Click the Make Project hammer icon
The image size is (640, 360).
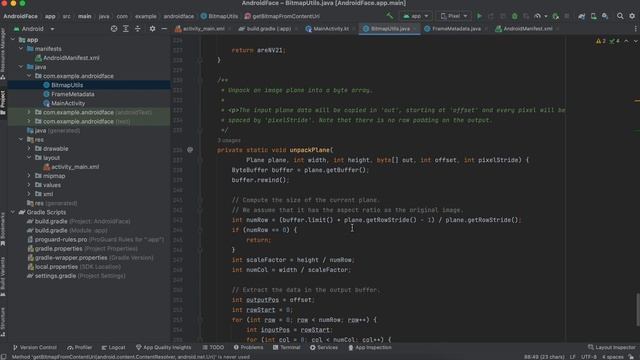(390, 16)
